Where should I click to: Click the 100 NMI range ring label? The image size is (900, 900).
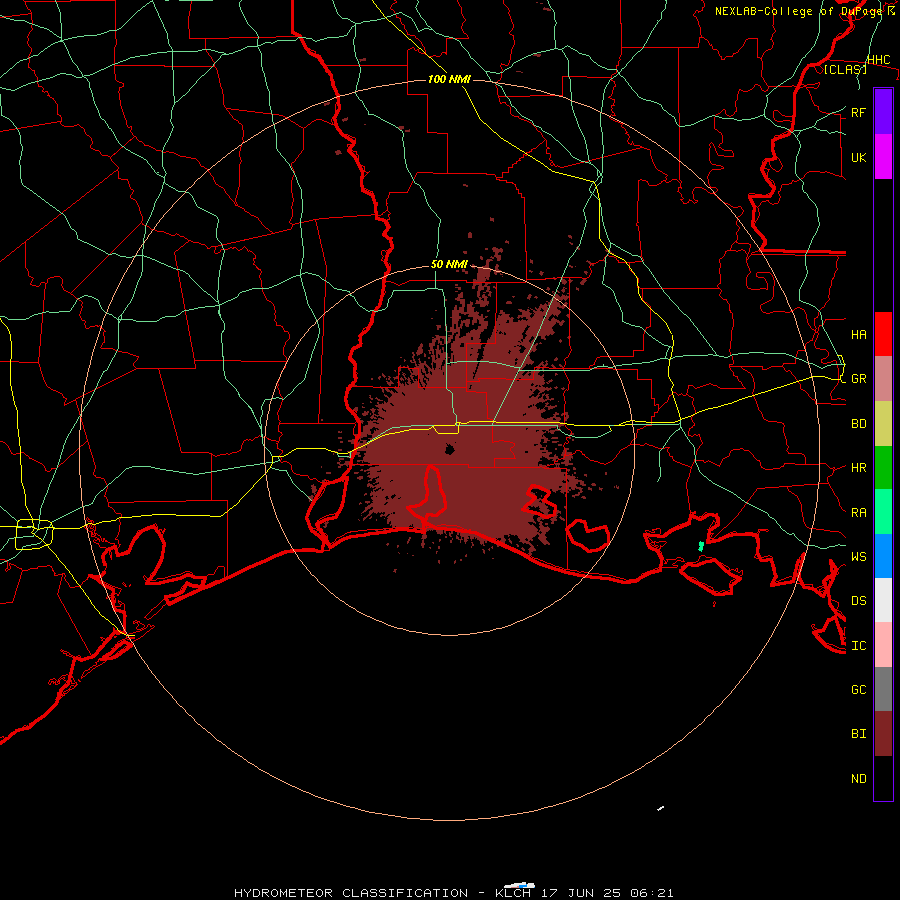pos(449,79)
